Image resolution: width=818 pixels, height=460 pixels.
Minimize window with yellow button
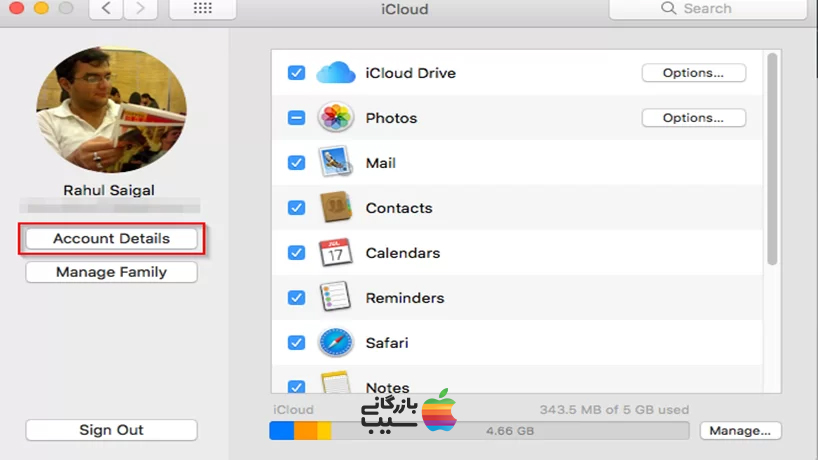coord(41,7)
